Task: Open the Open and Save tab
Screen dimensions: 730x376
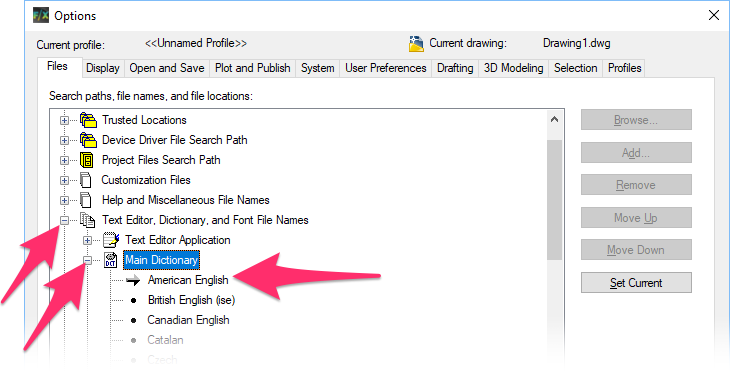Action: tap(167, 68)
